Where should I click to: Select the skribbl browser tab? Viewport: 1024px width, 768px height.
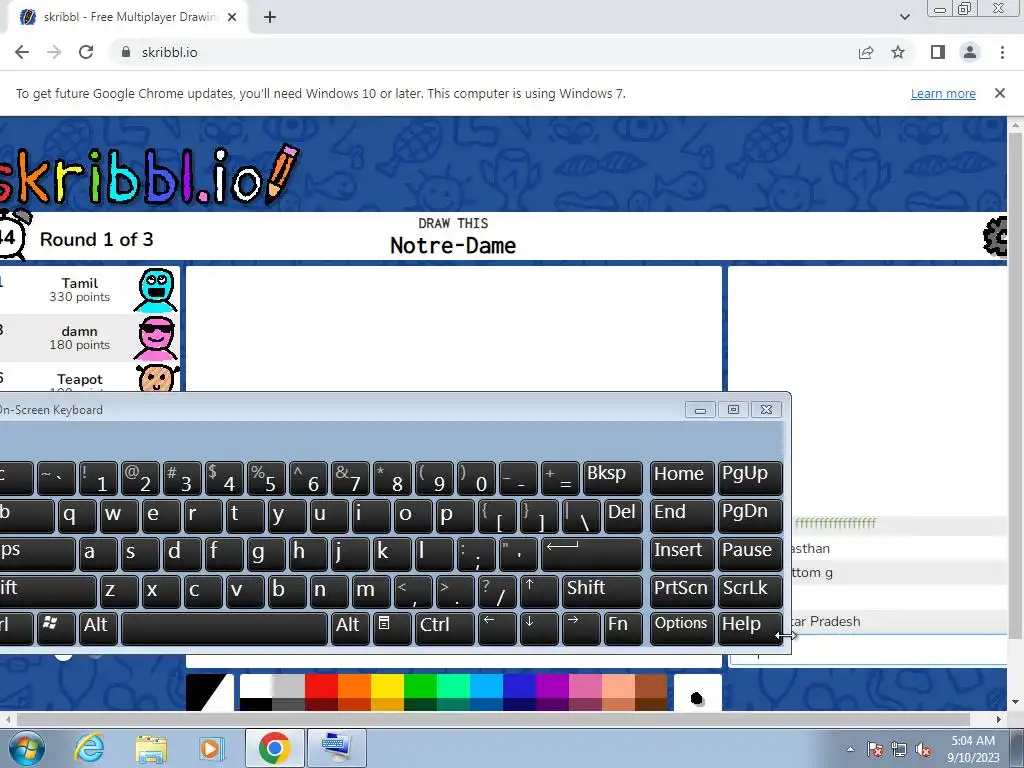pyautogui.click(x=127, y=17)
